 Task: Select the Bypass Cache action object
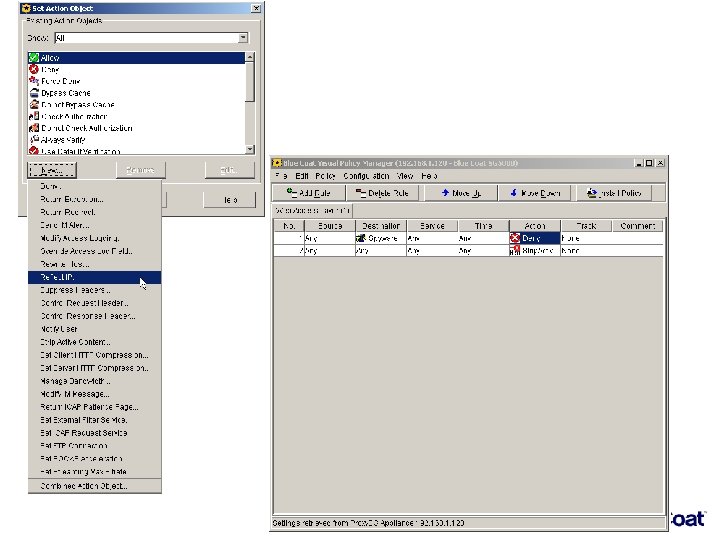pyautogui.click(x=136, y=93)
